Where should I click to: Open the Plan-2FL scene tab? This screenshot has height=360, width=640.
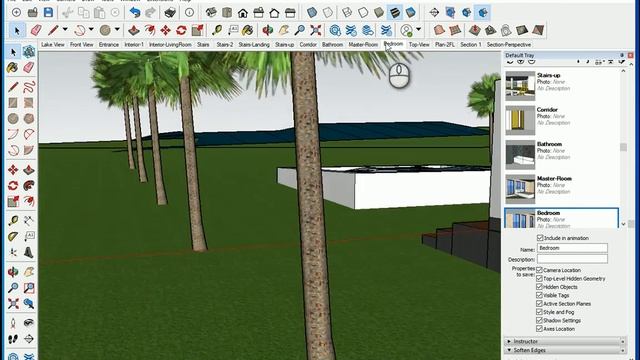click(444, 44)
